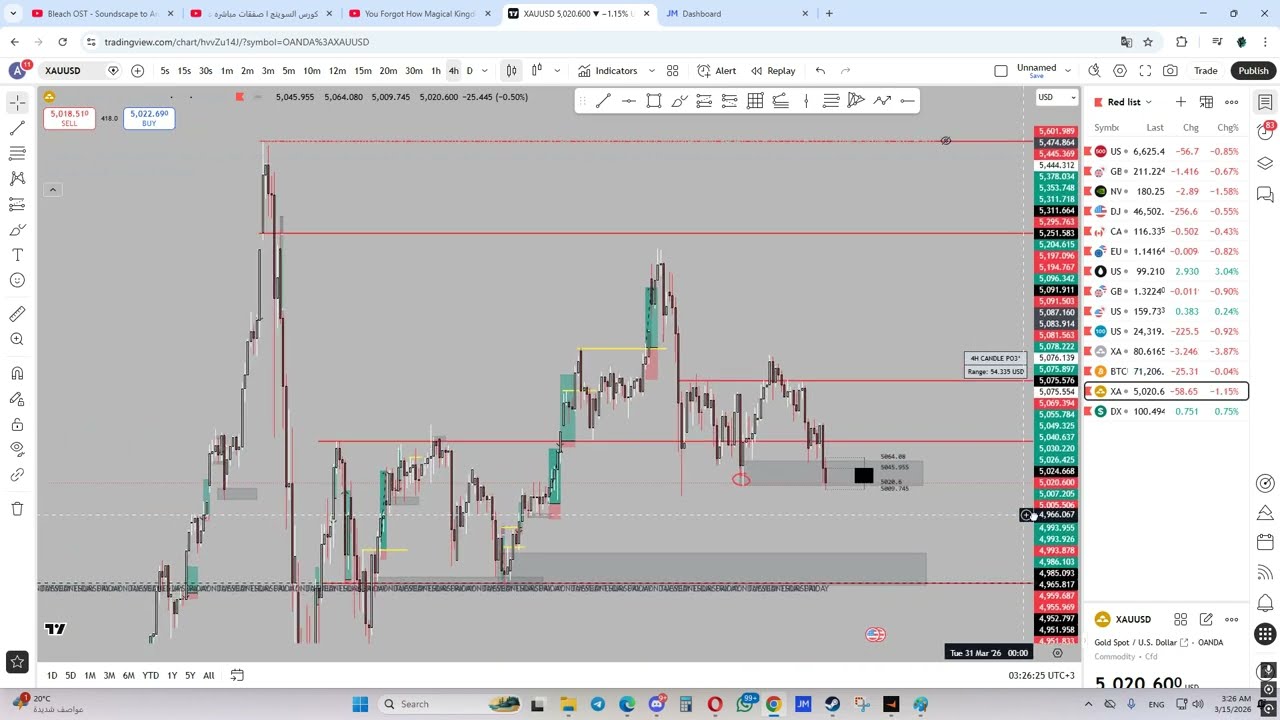The height and width of the screenshot is (720, 1280).
Task: Toggle the drawing tools link icon
Action: (x=17, y=475)
